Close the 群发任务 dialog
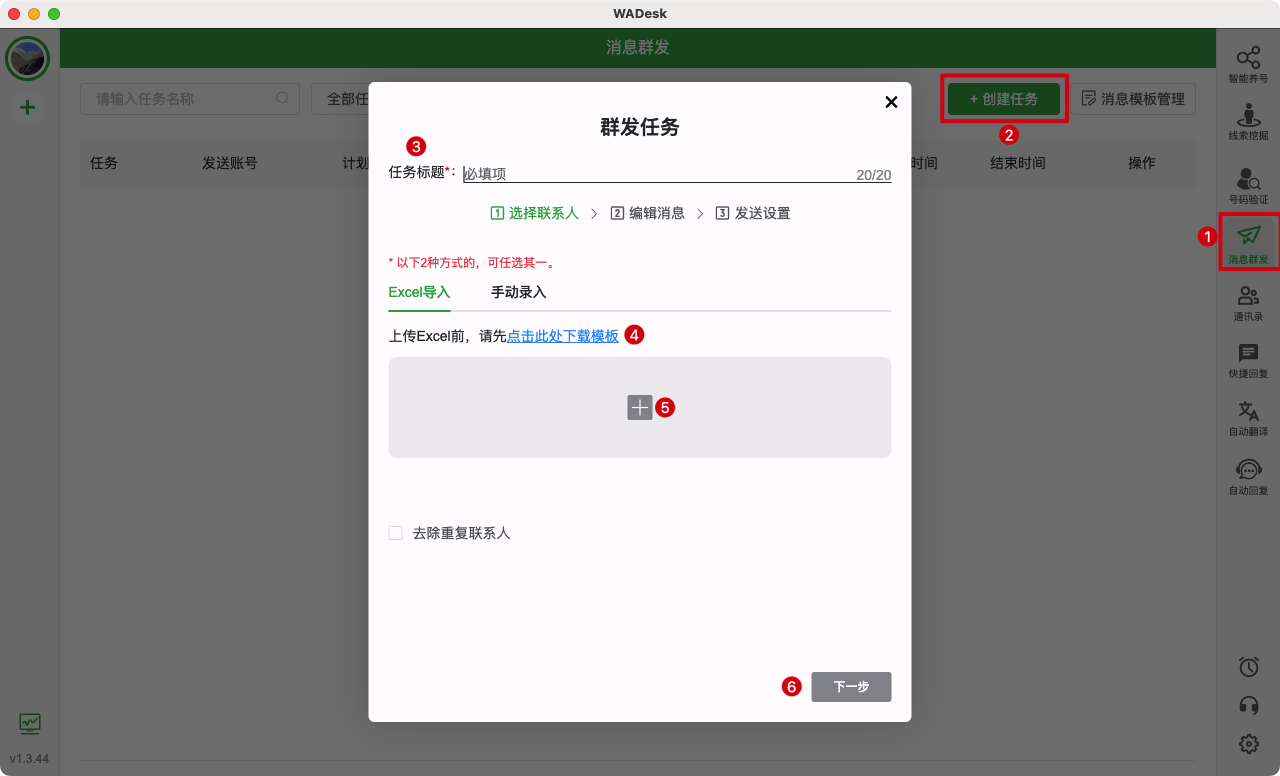Viewport: 1280px width, 776px height. click(x=891, y=102)
